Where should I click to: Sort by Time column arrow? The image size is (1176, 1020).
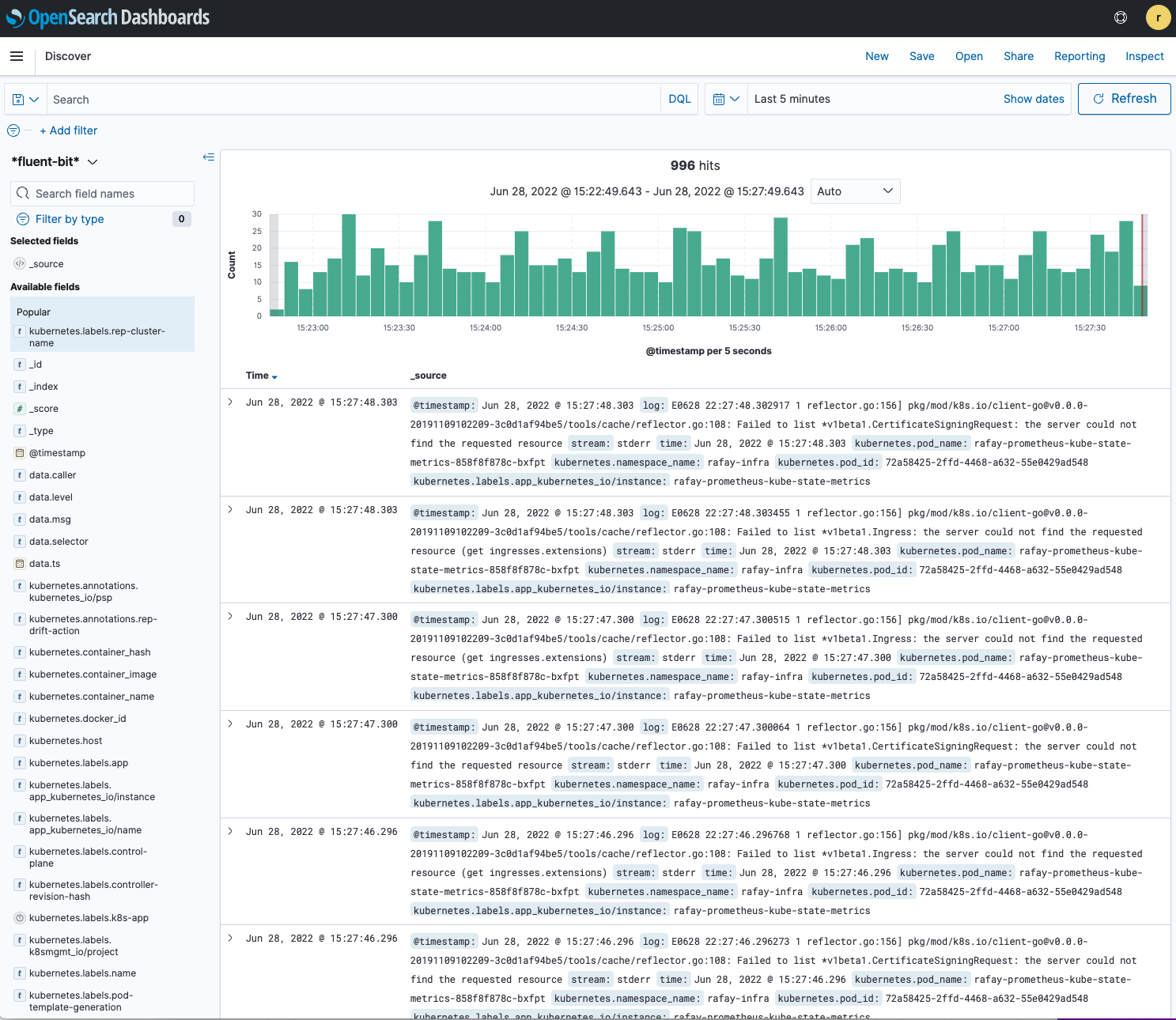coord(274,376)
